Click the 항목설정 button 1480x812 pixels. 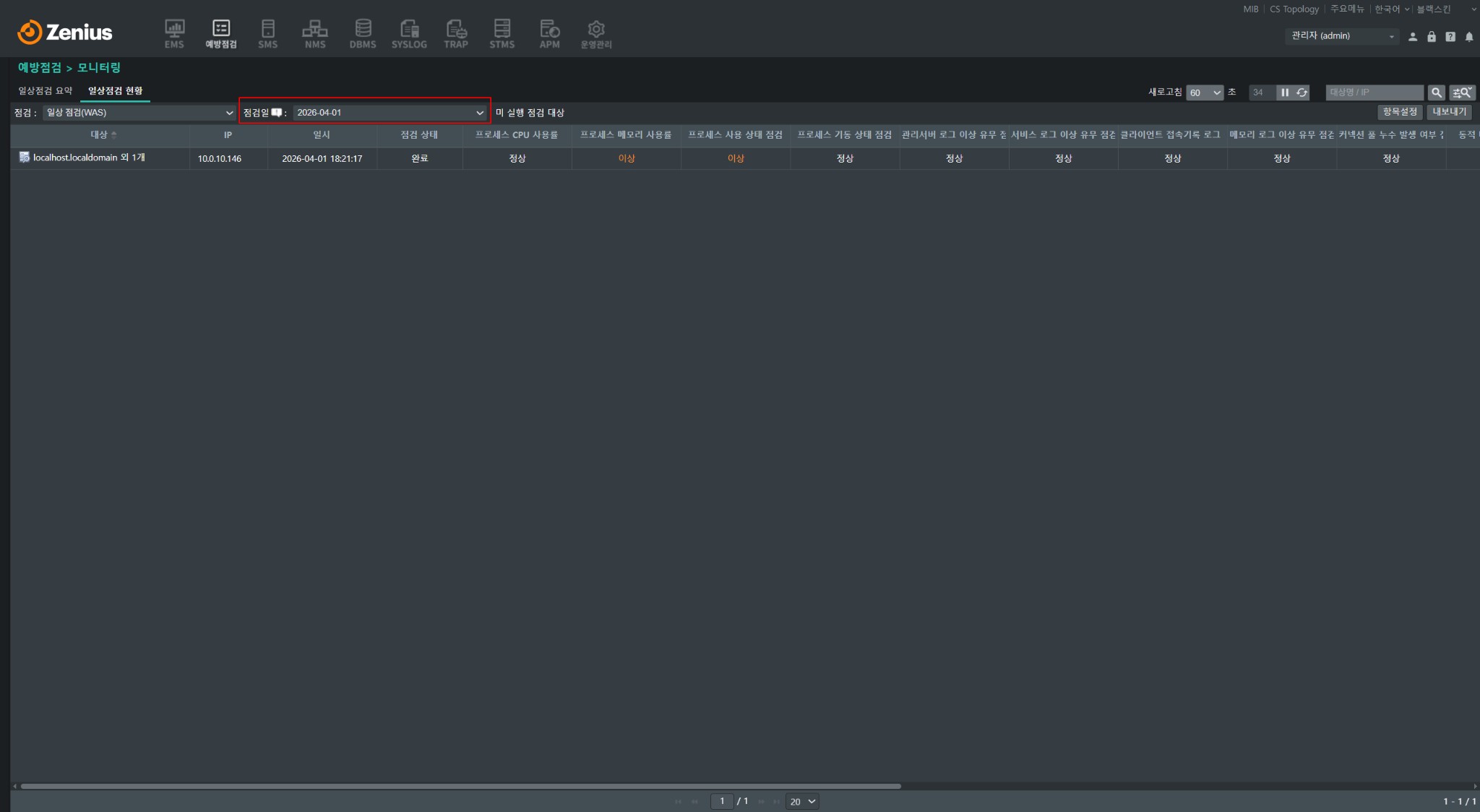[1400, 112]
